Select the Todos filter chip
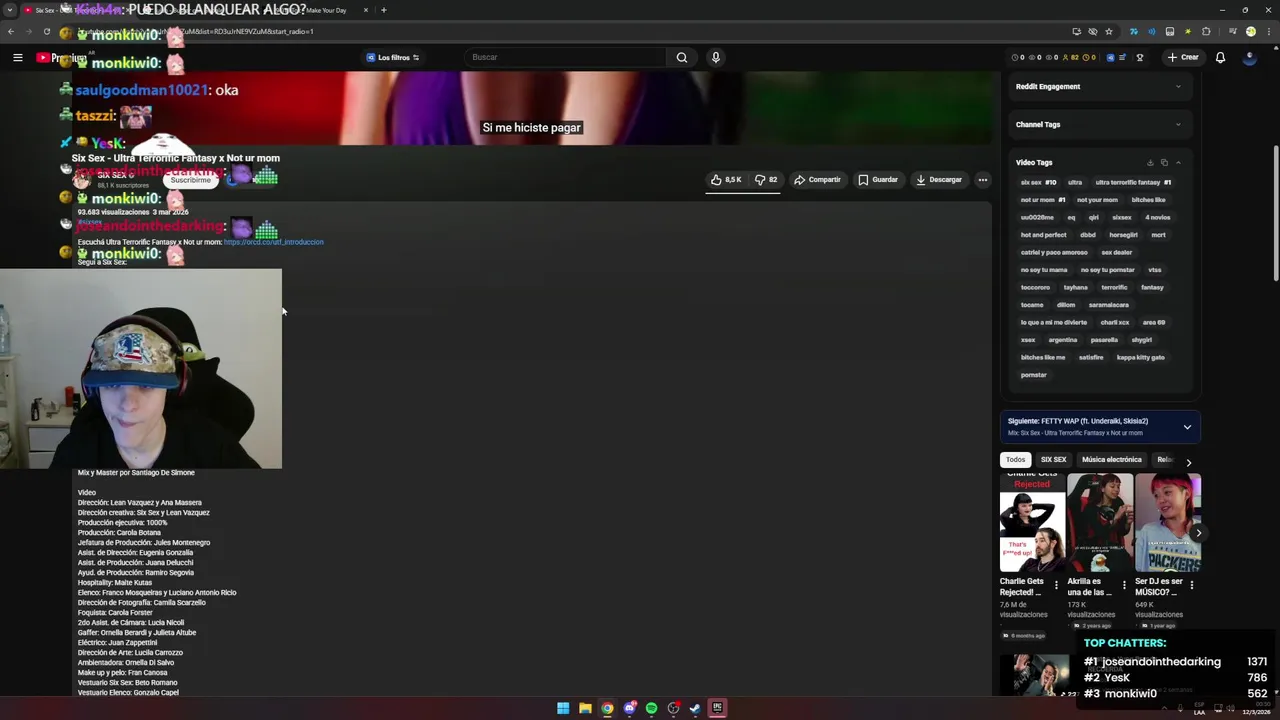The height and width of the screenshot is (720, 1280). click(x=1015, y=460)
